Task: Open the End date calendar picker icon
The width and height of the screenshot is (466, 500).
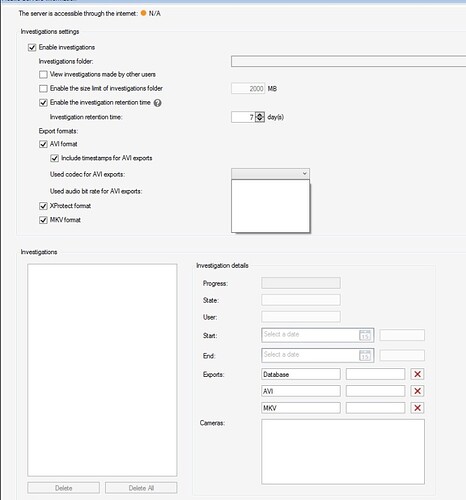Action: 365,355
